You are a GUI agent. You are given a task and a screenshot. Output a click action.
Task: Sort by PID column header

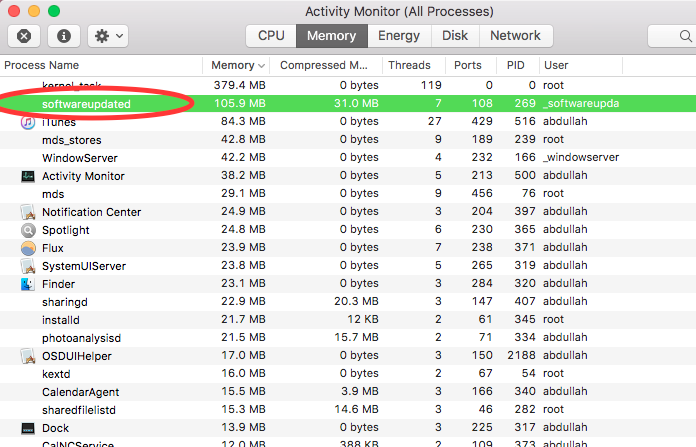click(x=515, y=65)
